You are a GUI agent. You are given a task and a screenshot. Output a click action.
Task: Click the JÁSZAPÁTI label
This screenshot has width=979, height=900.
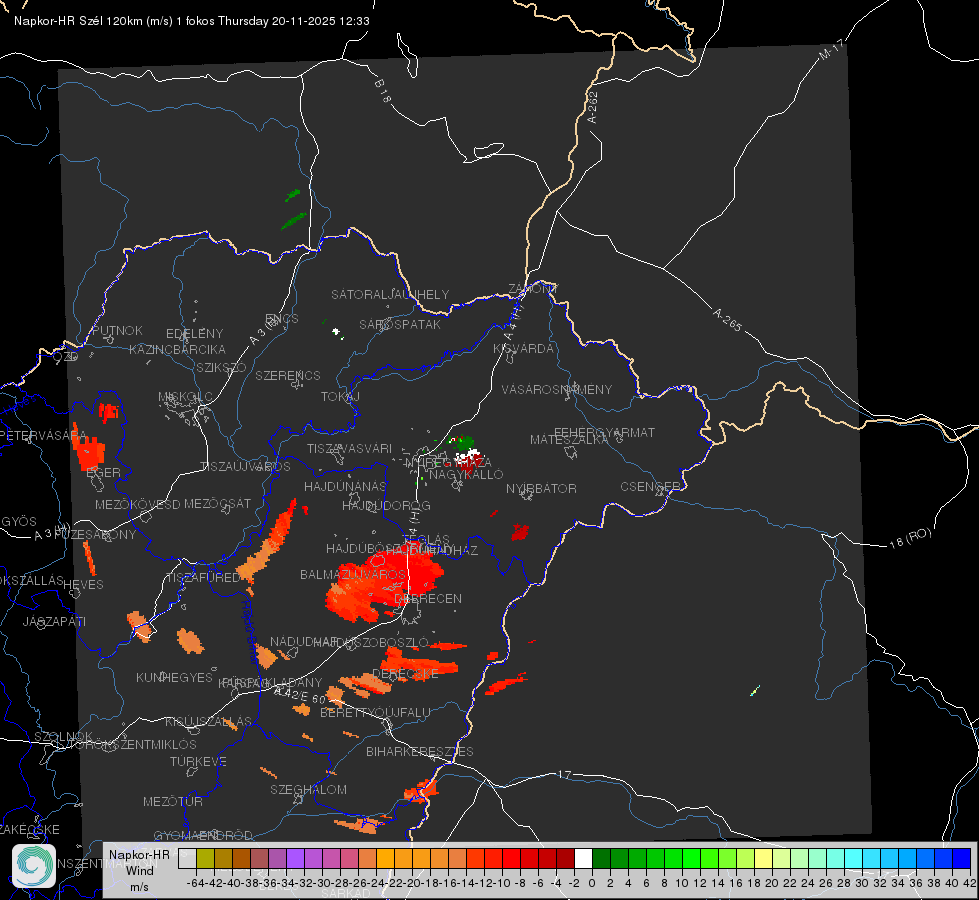tap(54, 621)
